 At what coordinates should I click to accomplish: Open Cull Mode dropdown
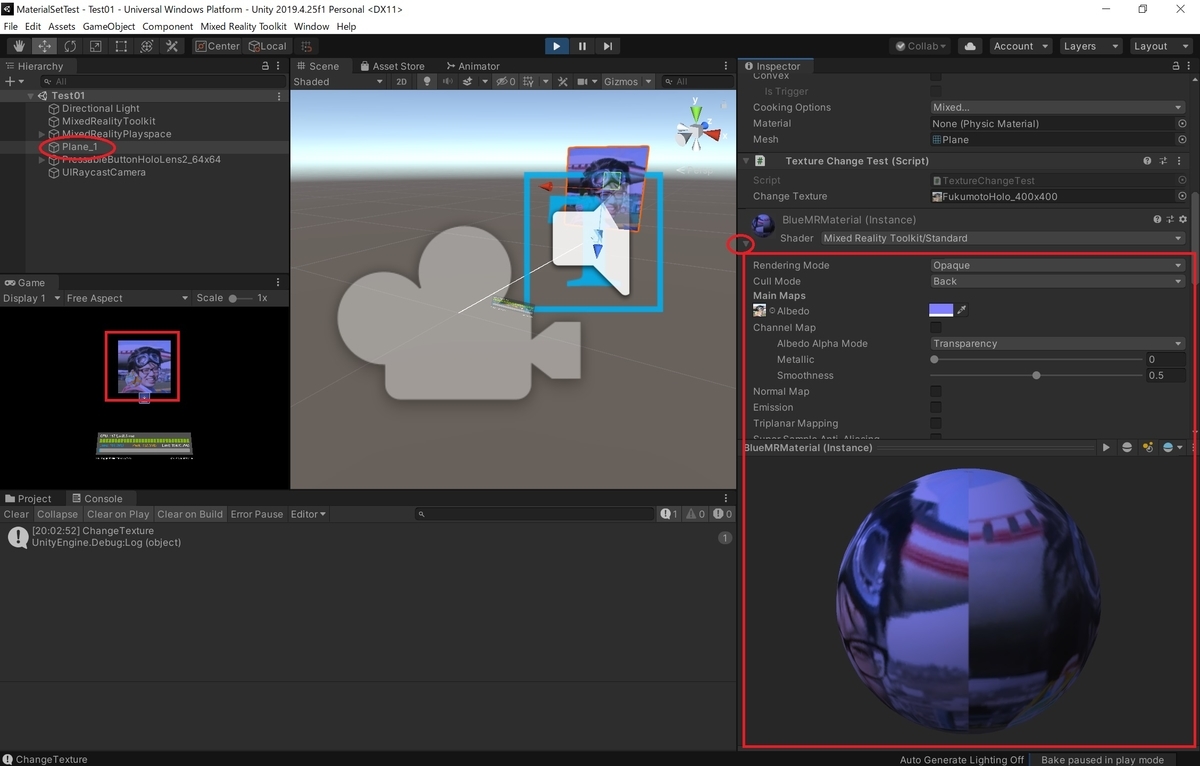[x=1057, y=282]
